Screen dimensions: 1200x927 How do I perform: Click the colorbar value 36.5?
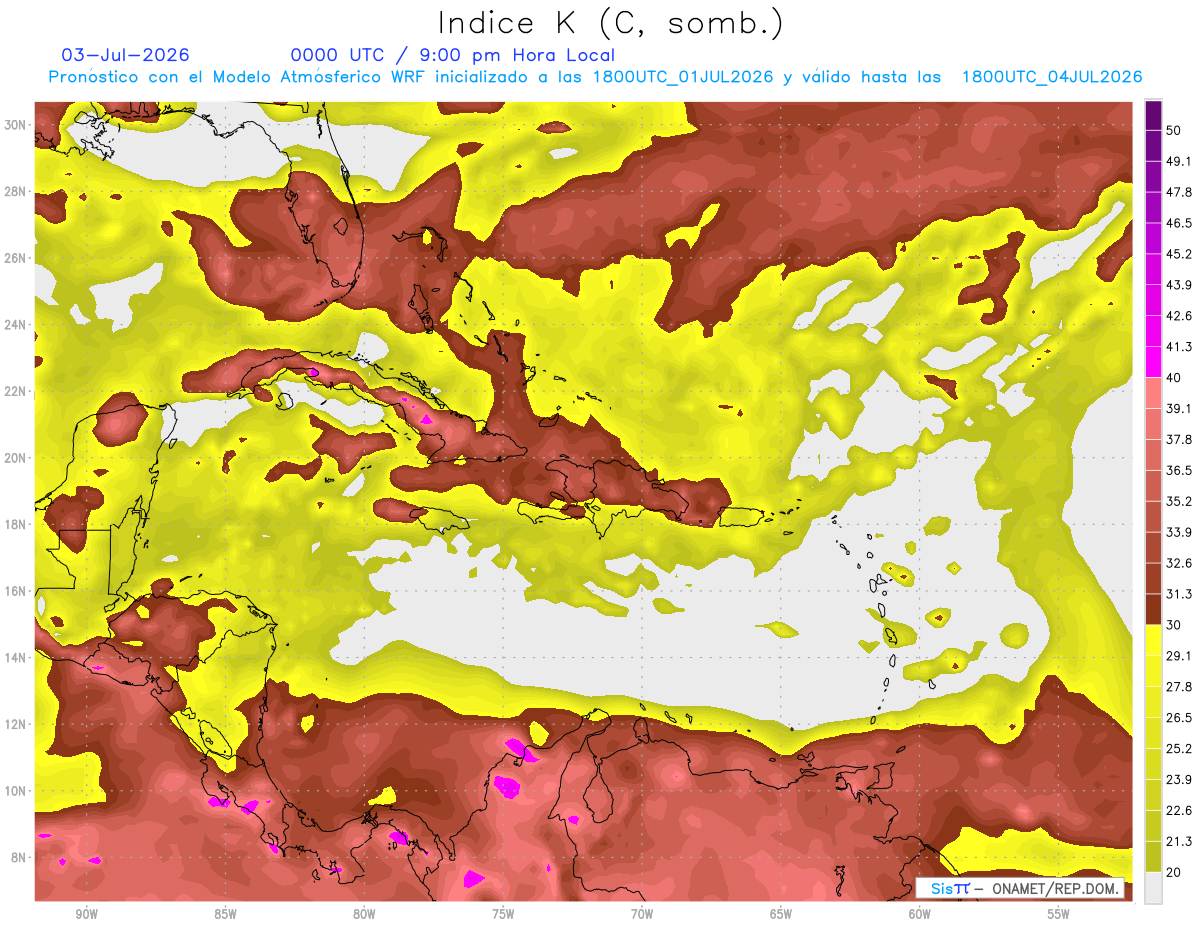point(1178,470)
